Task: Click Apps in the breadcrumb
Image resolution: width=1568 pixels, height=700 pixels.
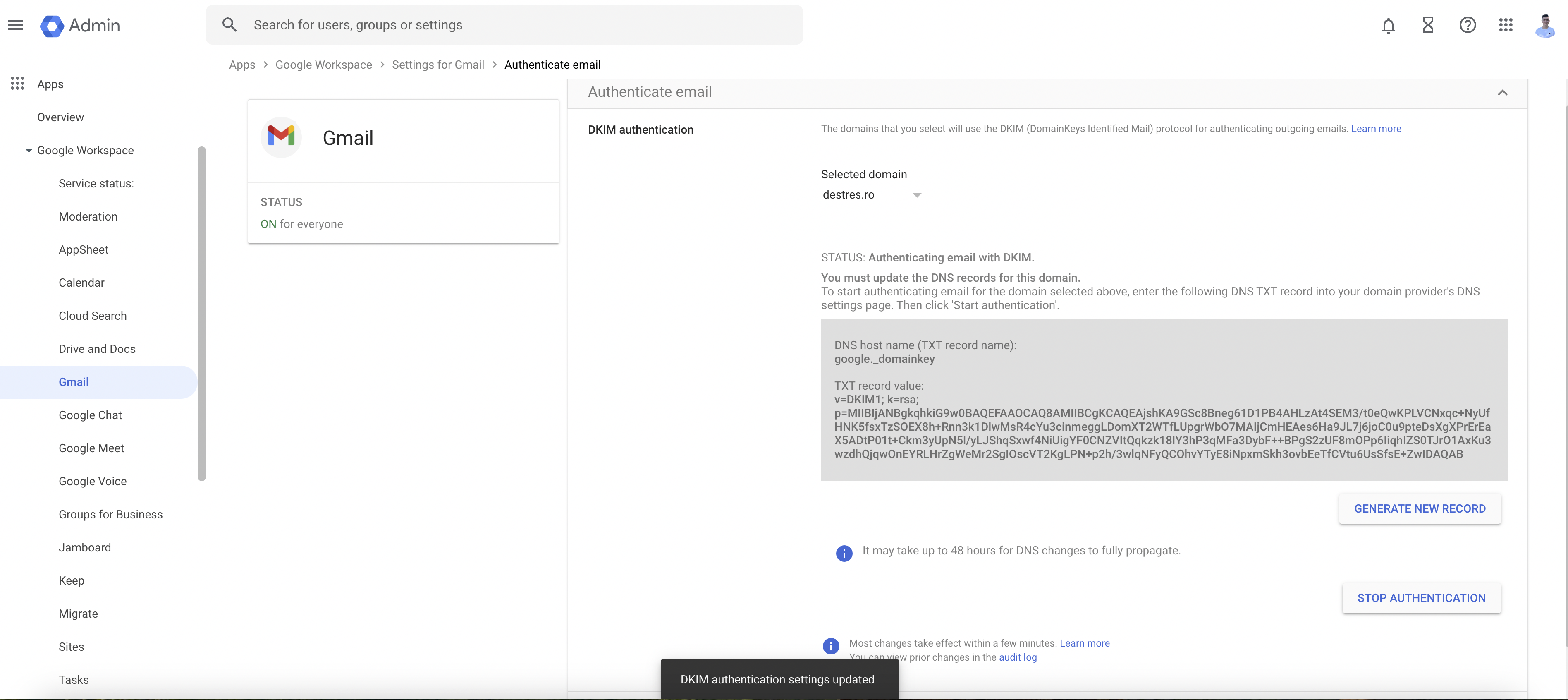Action: pos(241,65)
